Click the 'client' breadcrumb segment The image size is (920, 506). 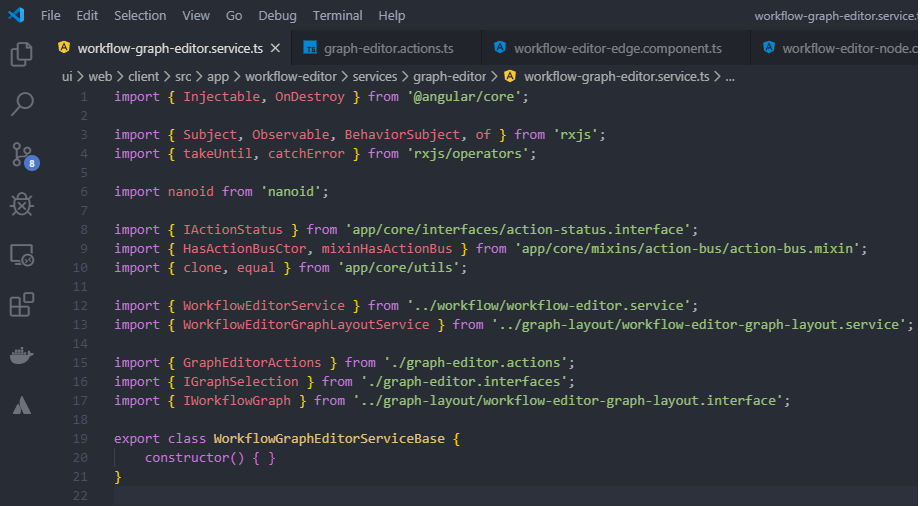[x=143, y=76]
